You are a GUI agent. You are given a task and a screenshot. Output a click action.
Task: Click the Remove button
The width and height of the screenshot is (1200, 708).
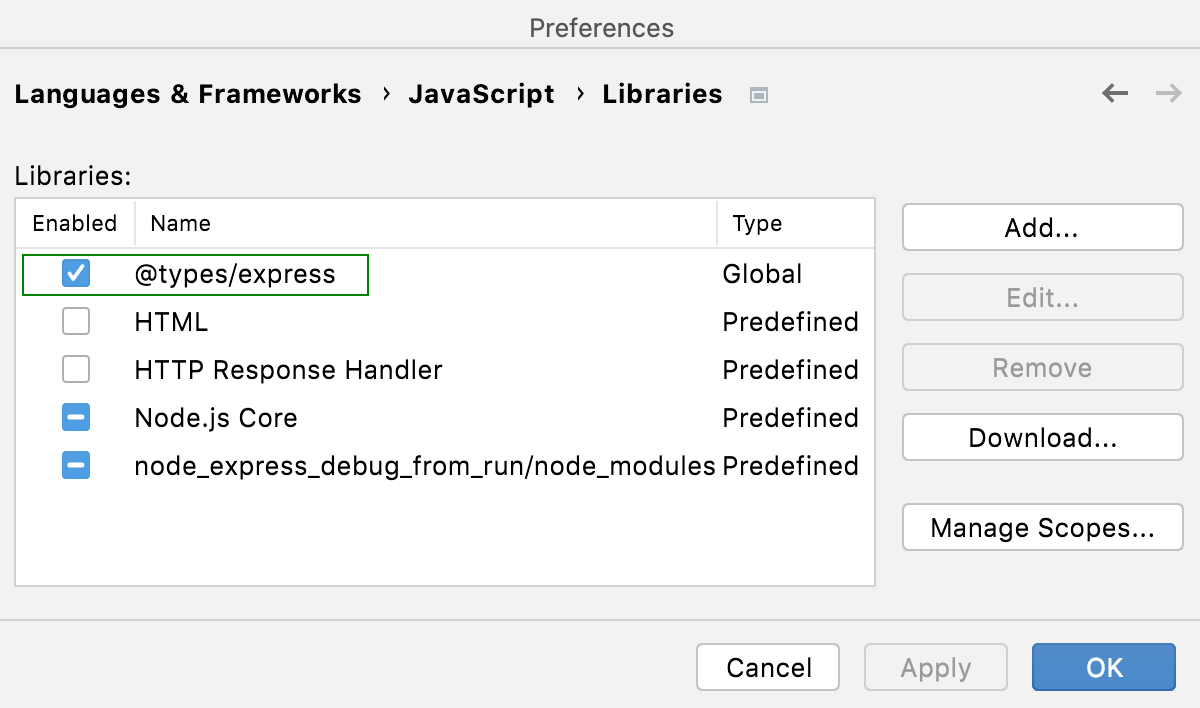click(1042, 367)
